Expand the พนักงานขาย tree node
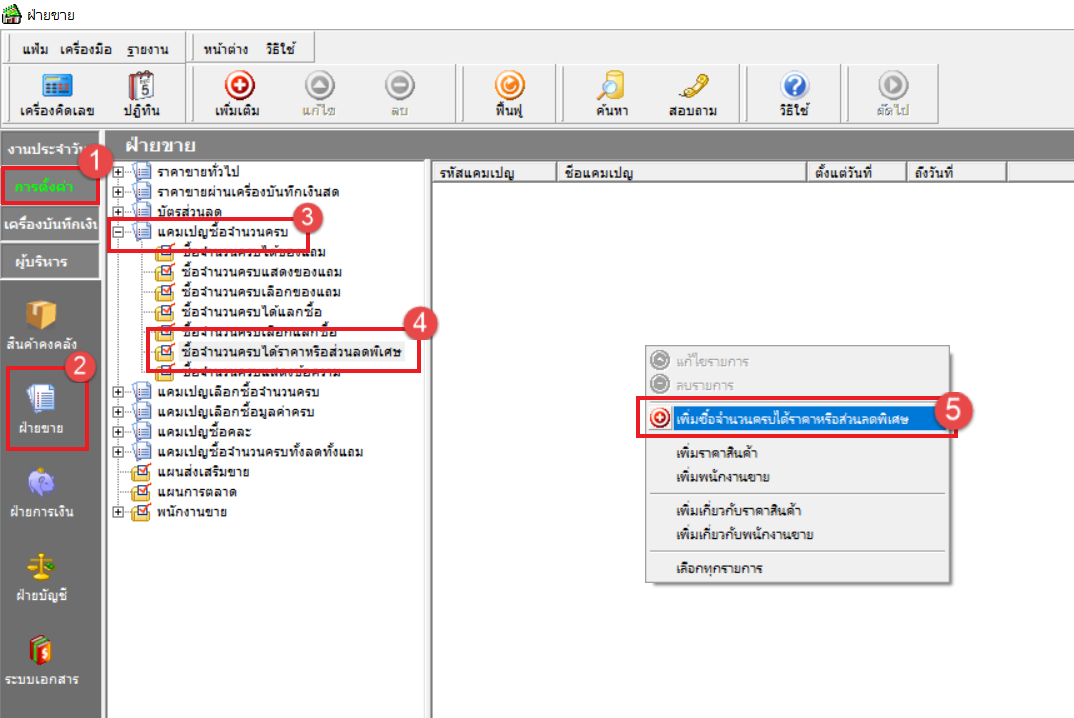The image size is (1074, 718). point(119,512)
